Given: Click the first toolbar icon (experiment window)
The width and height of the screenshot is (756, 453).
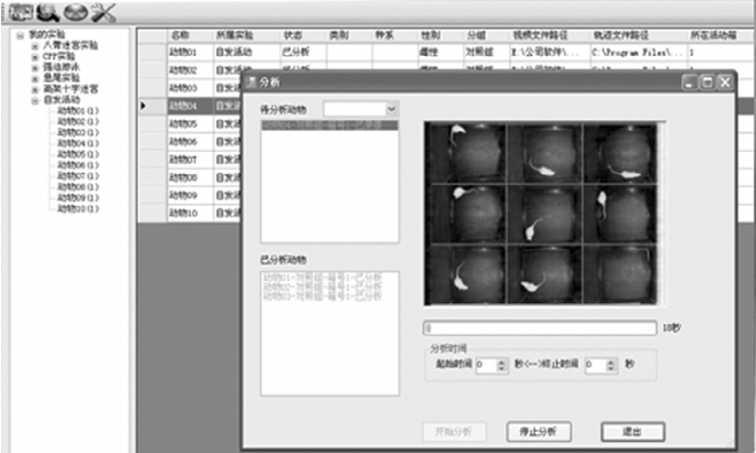Looking at the screenshot, I should [21, 13].
